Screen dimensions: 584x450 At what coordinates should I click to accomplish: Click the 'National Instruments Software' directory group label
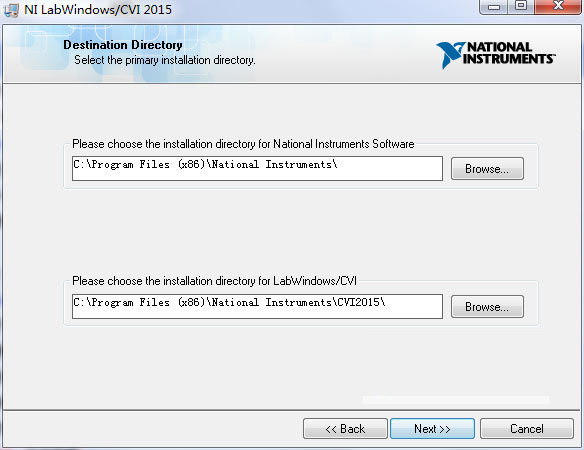tap(243, 144)
